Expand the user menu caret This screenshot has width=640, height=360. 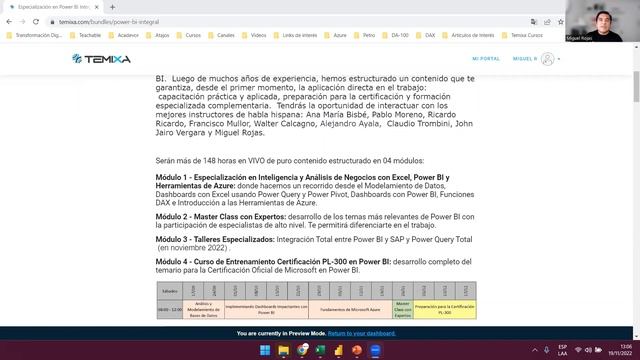(x=559, y=59)
